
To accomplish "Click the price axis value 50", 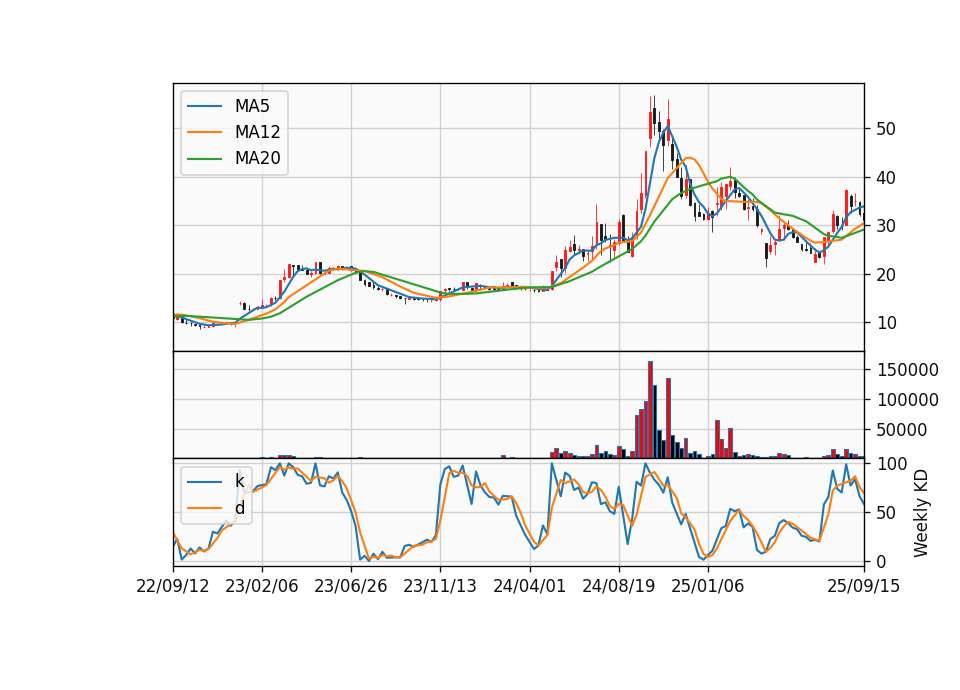I will coord(886,129).
